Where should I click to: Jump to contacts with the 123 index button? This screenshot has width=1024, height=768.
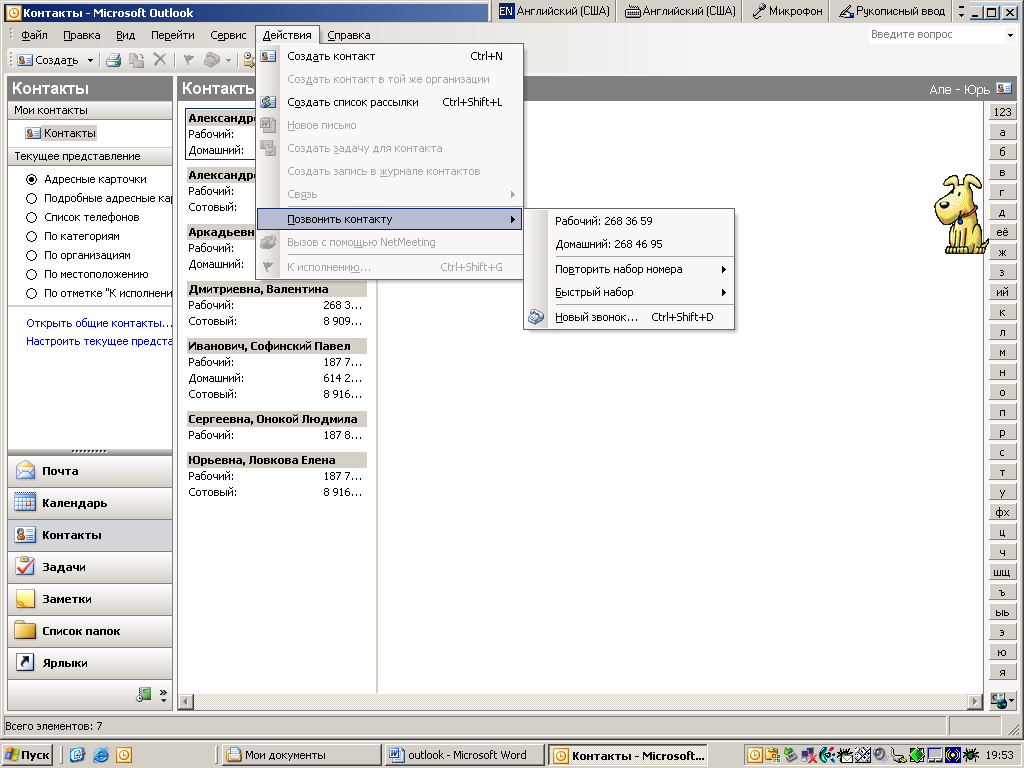pyautogui.click(x=1002, y=112)
